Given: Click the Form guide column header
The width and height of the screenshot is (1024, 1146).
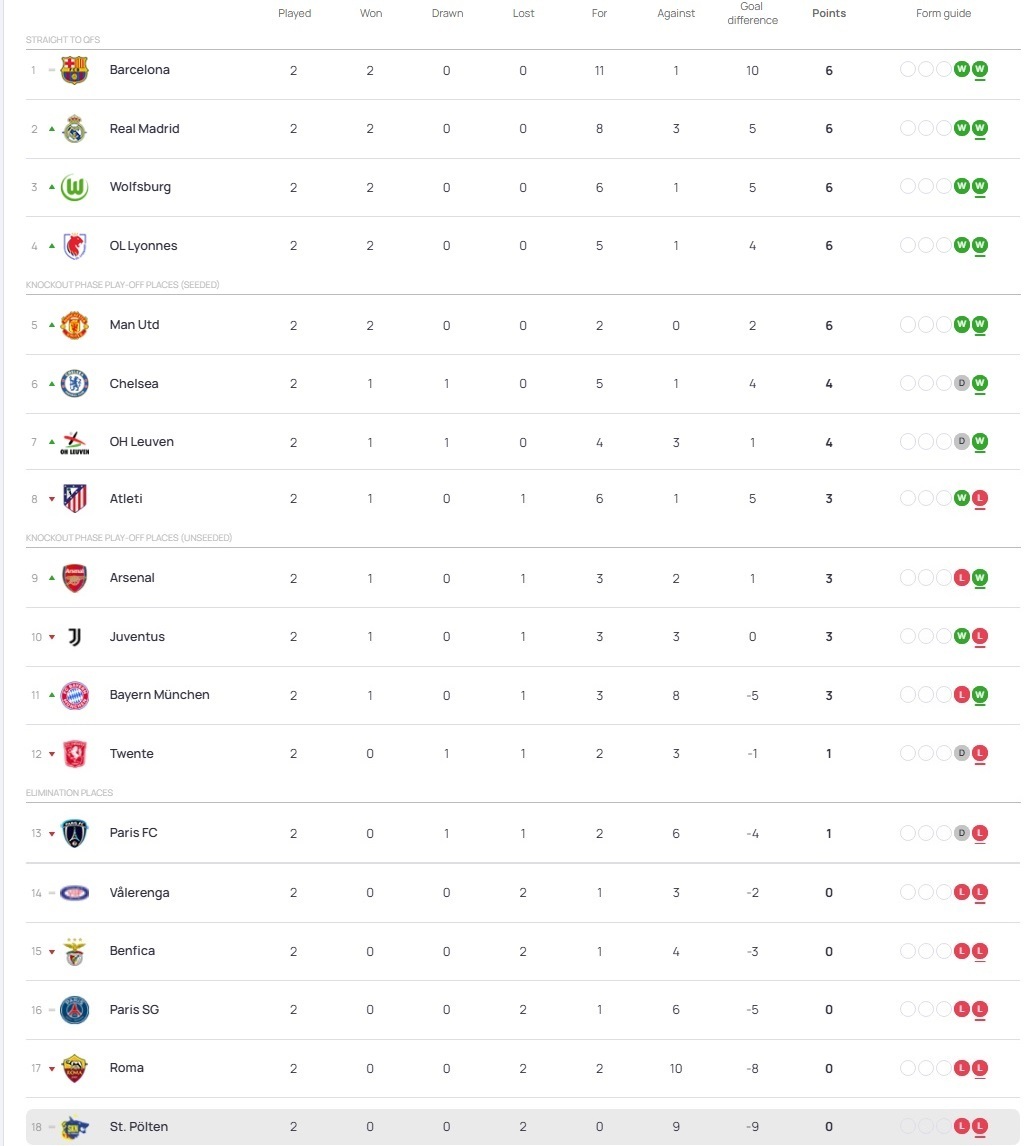Looking at the screenshot, I should point(943,14).
